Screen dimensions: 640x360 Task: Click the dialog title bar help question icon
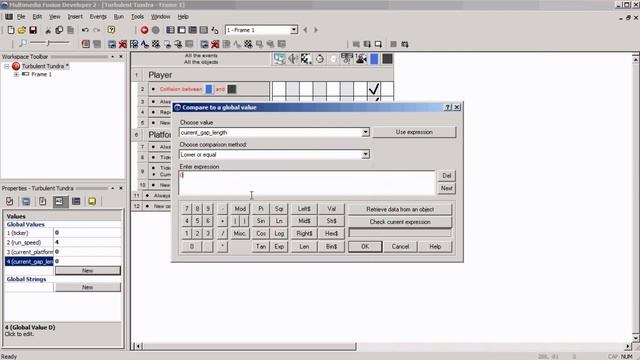(448, 107)
